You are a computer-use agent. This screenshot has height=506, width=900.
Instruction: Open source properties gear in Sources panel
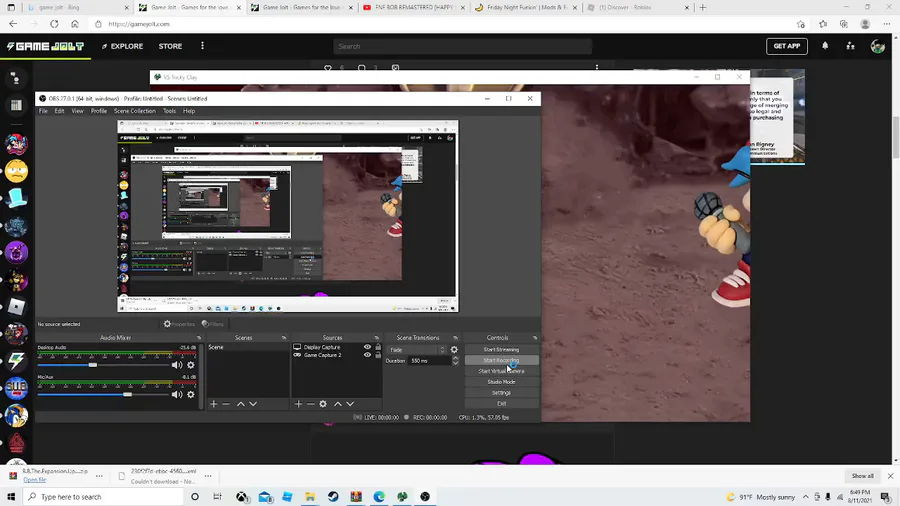pos(323,404)
